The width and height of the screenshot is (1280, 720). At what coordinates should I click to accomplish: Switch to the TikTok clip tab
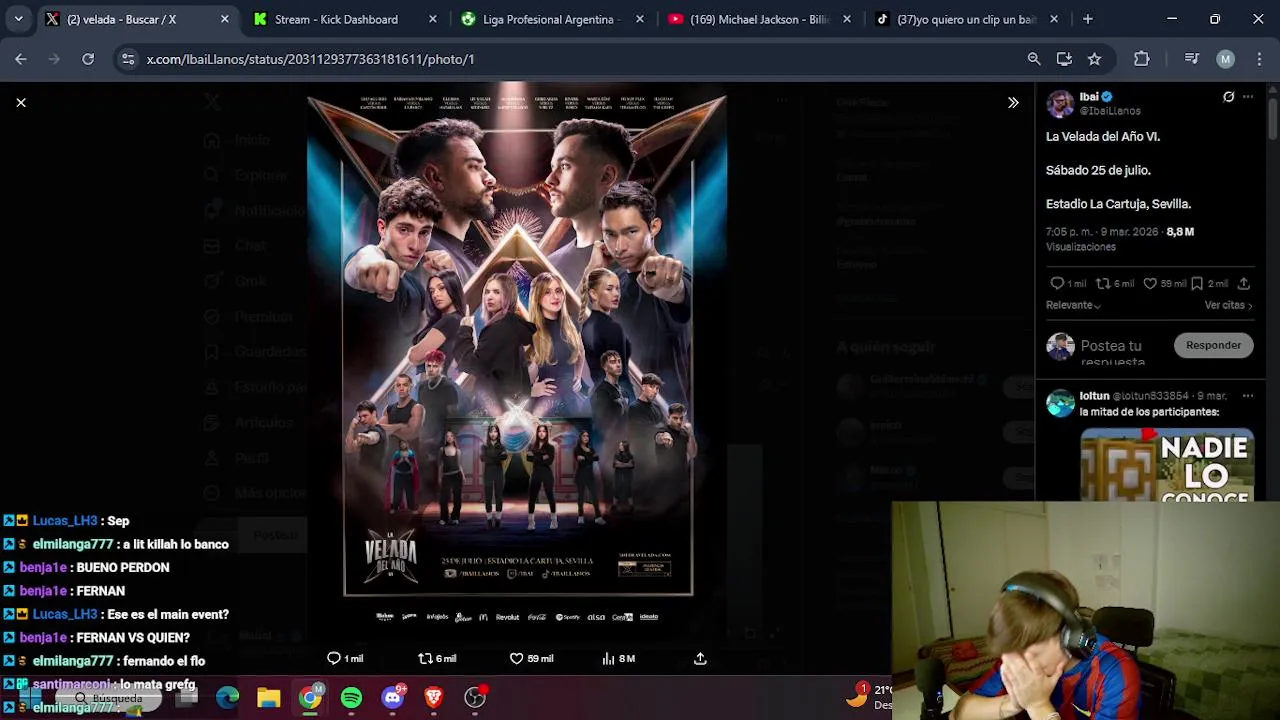click(x=965, y=19)
